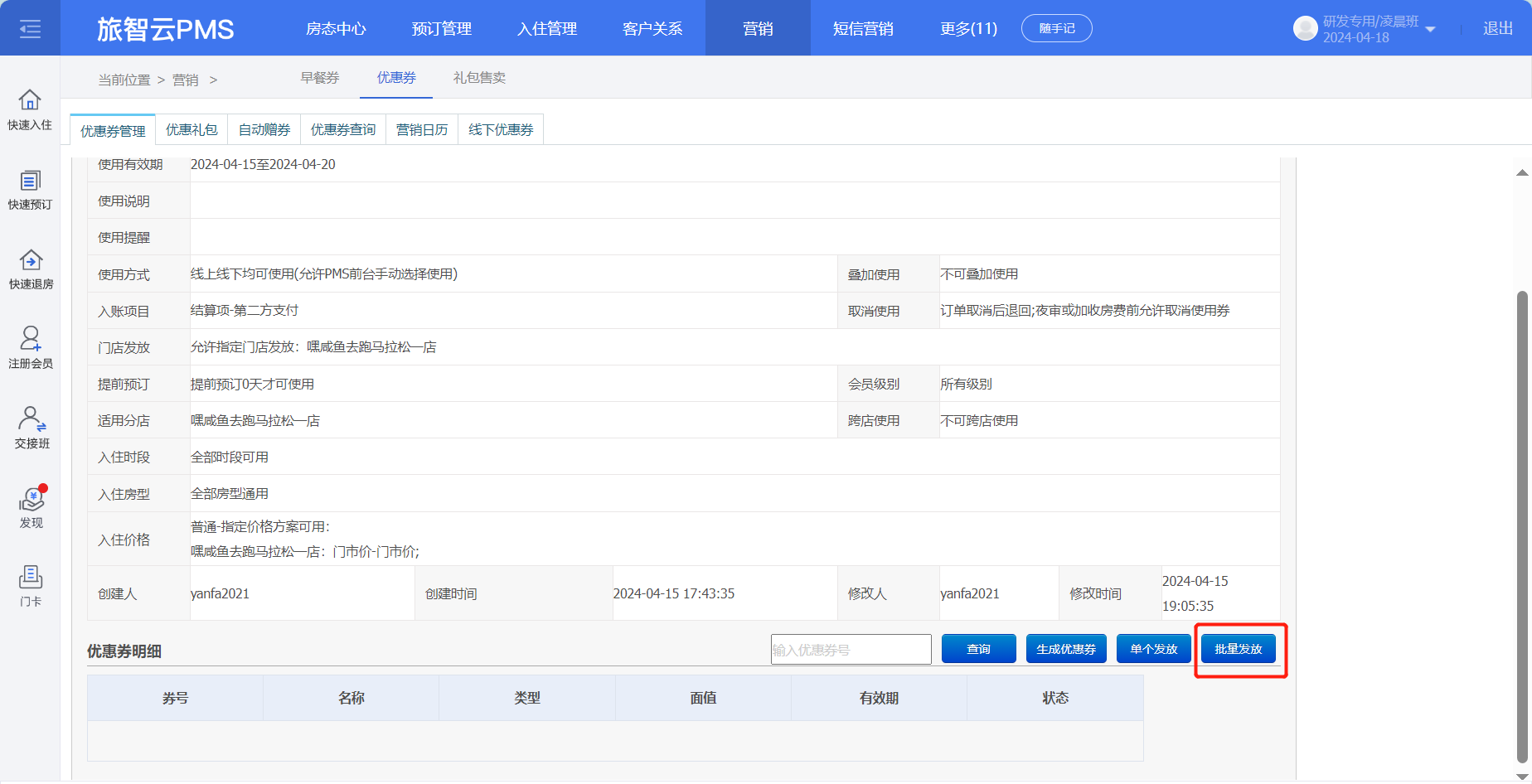
Task: Open 注册会员 register member icon
Action: coord(31,348)
